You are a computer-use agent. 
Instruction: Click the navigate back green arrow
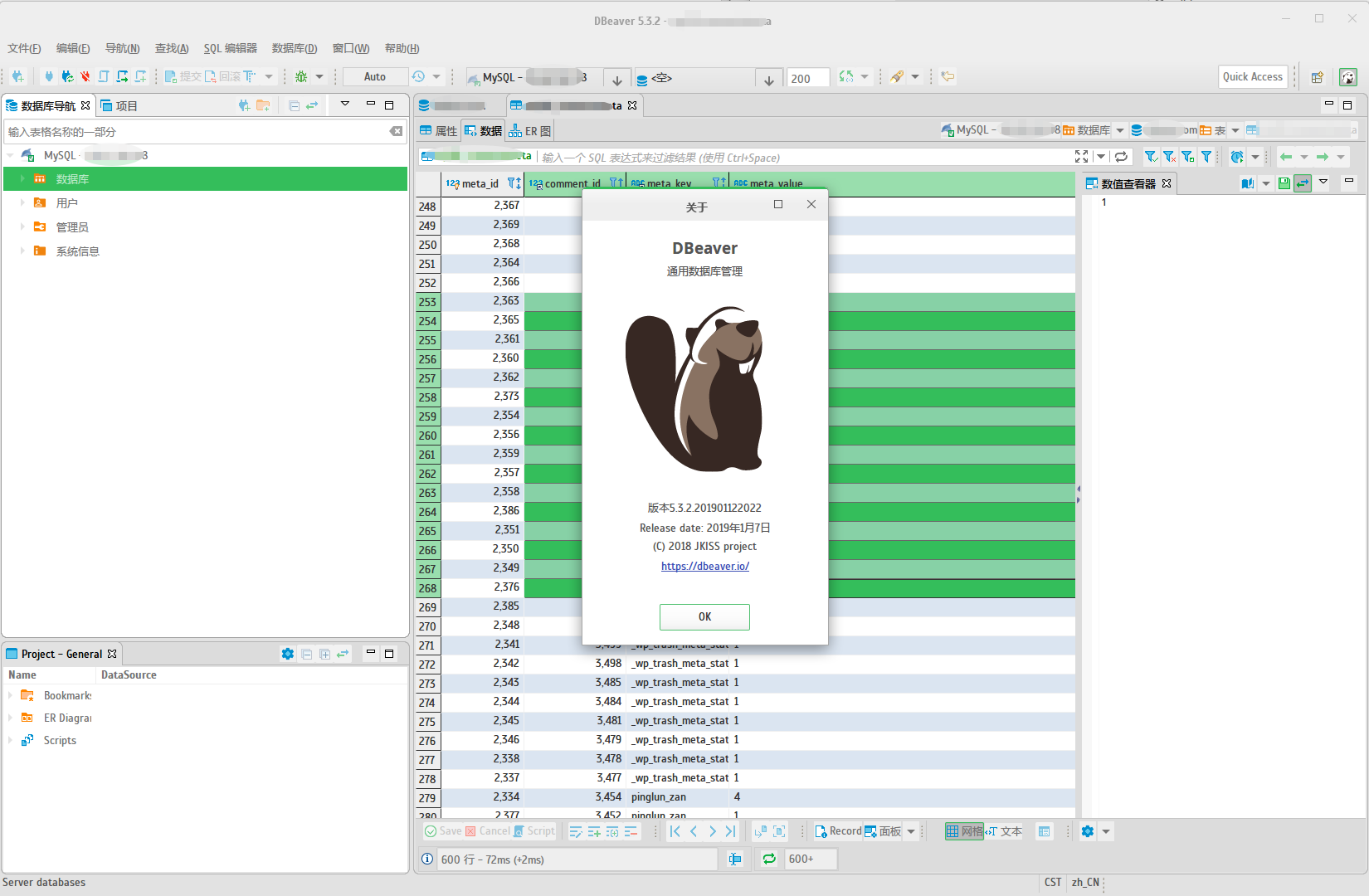tap(1286, 156)
